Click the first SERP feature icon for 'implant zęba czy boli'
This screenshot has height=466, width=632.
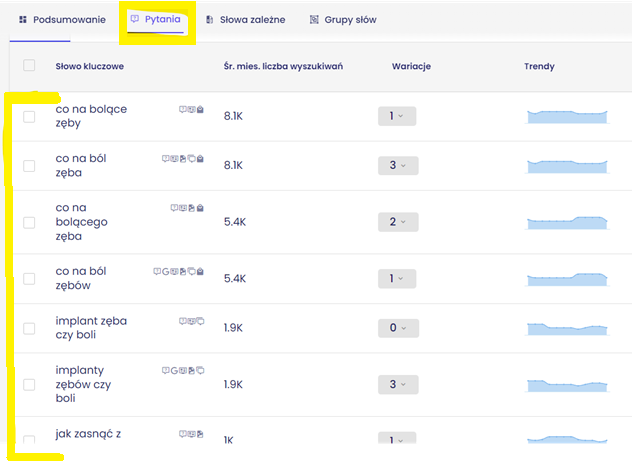tap(182, 321)
